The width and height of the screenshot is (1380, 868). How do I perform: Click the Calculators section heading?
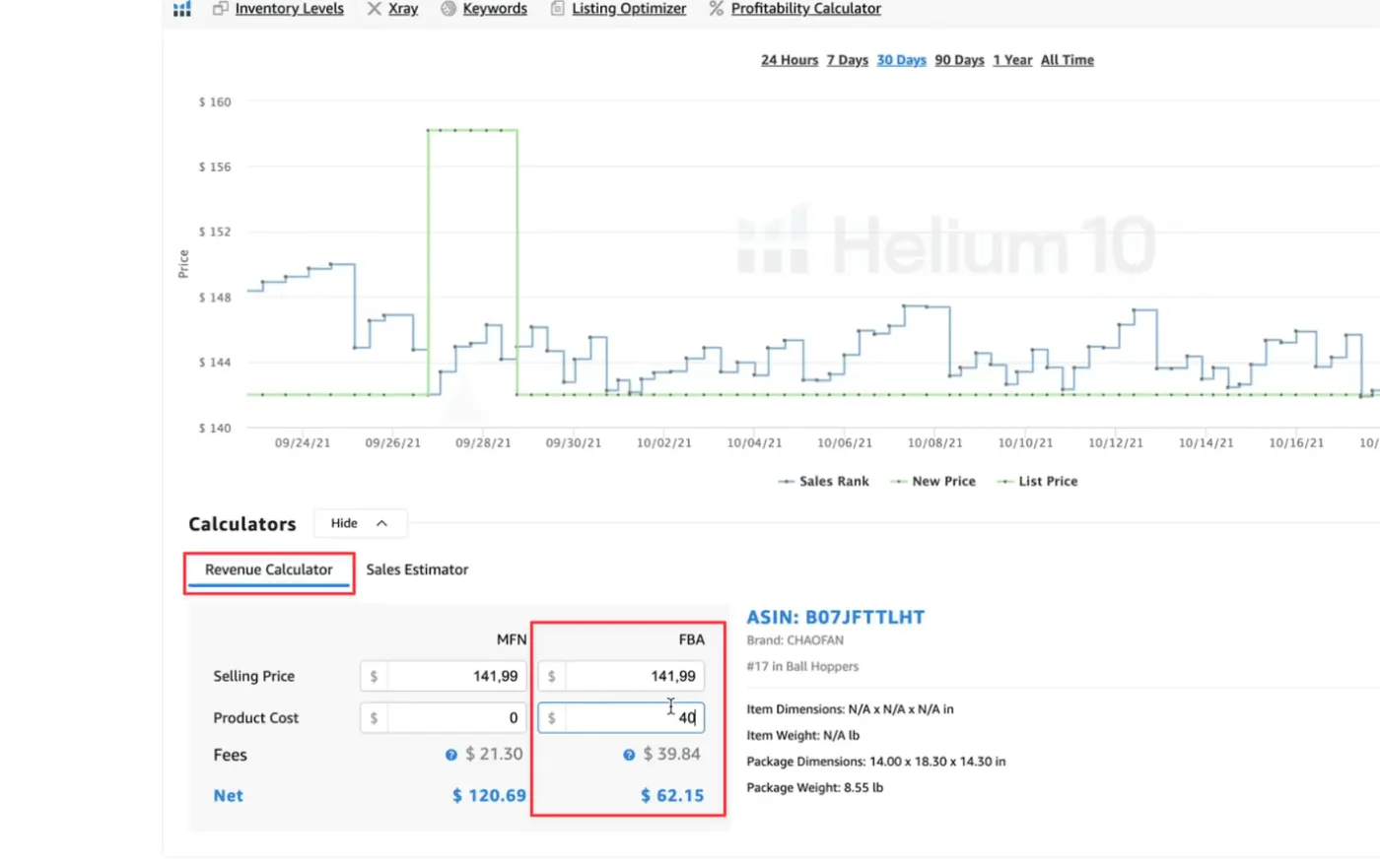click(x=242, y=524)
